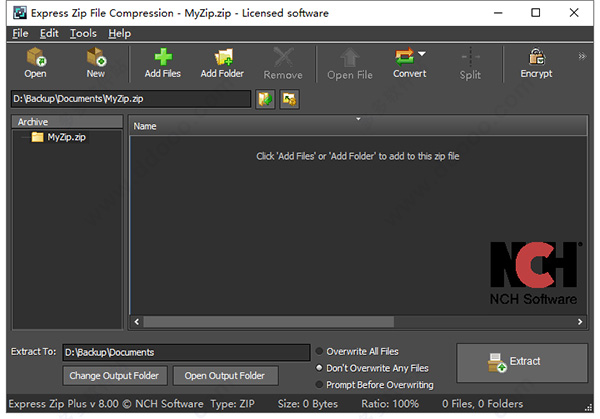
Task: Click 'Size: 0 Bytes' status text
Action: click(308, 404)
